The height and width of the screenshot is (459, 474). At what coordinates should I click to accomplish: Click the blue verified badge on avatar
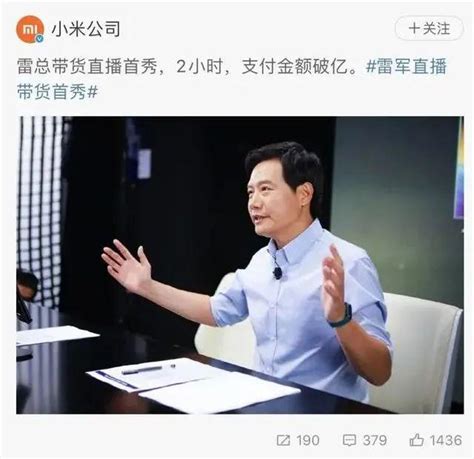pyautogui.click(x=40, y=39)
